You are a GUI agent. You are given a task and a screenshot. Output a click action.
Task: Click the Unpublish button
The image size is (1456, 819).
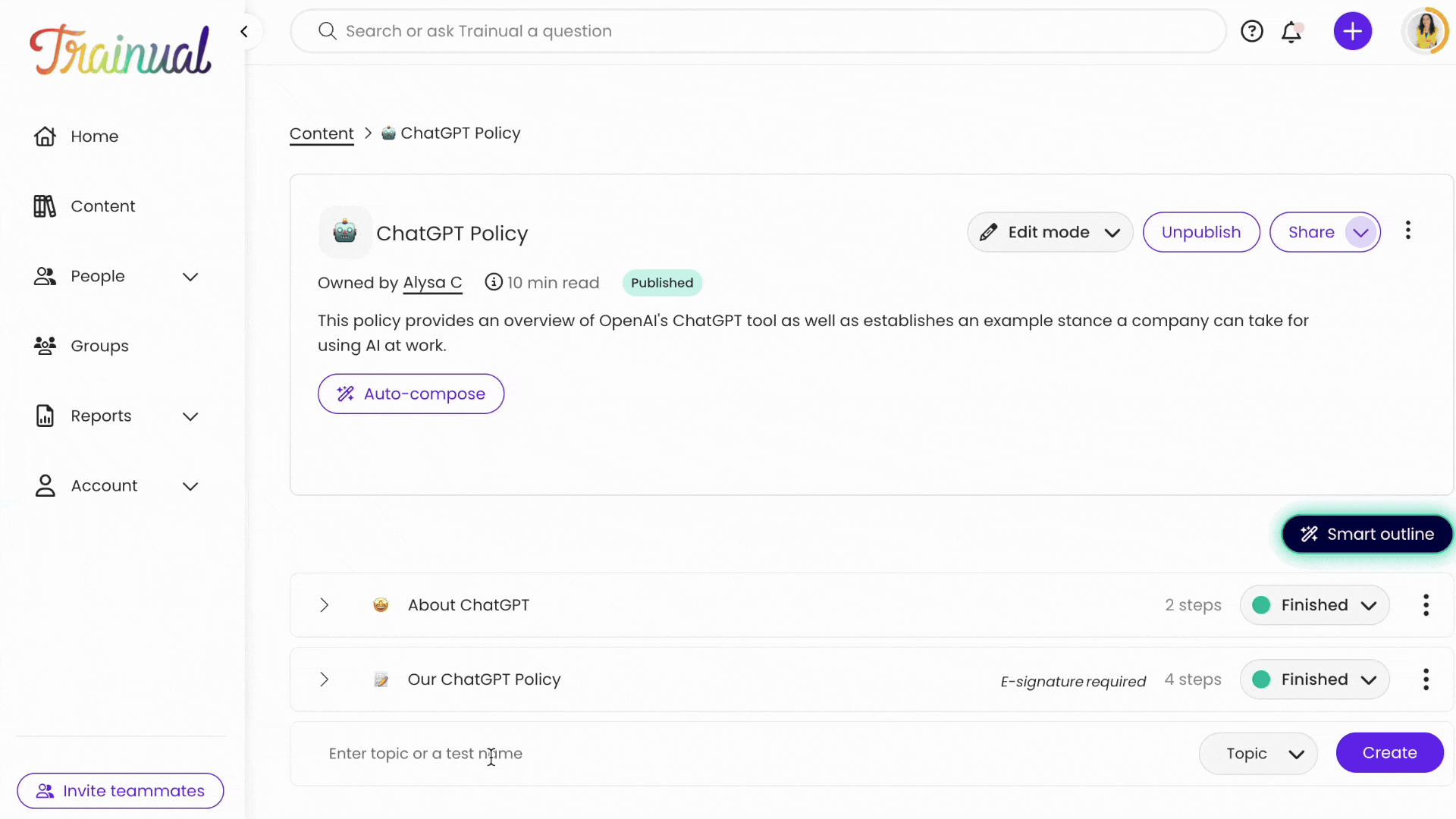pos(1201,232)
